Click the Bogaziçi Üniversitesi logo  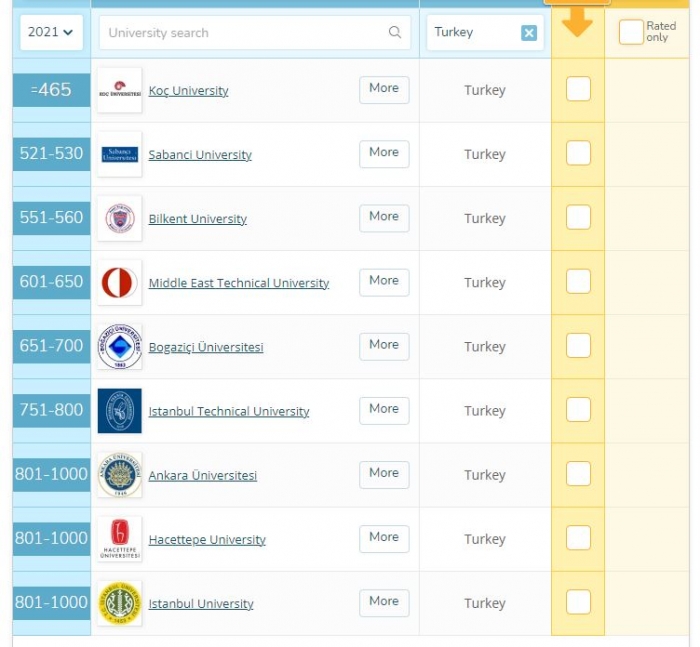click(120, 346)
